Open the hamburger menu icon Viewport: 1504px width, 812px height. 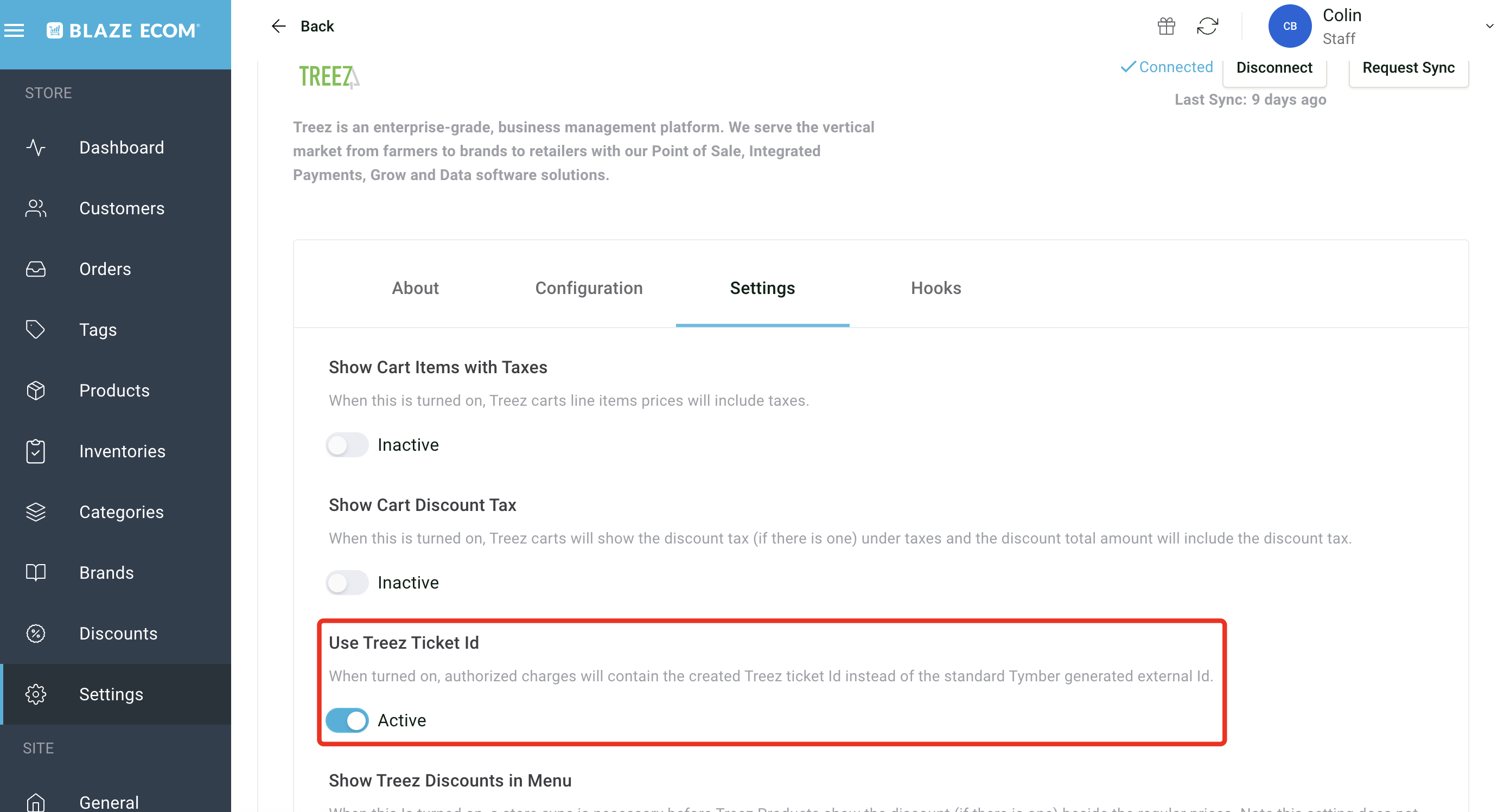(x=15, y=30)
